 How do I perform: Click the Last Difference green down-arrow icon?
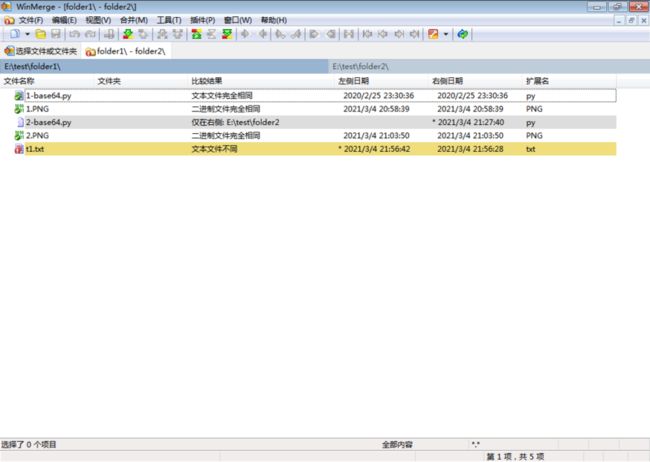pos(227,34)
